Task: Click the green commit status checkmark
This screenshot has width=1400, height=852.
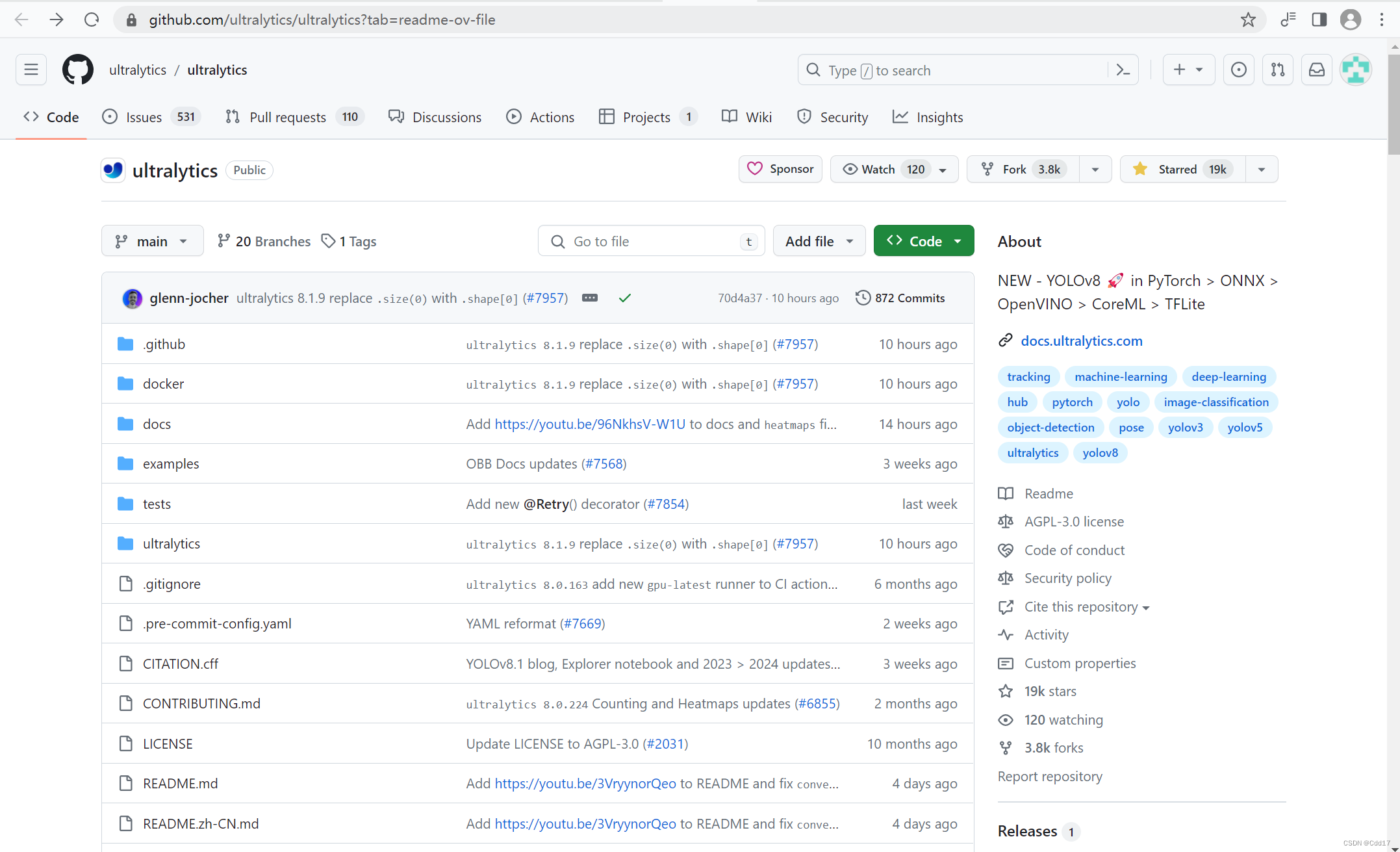Action: [624, 298]
